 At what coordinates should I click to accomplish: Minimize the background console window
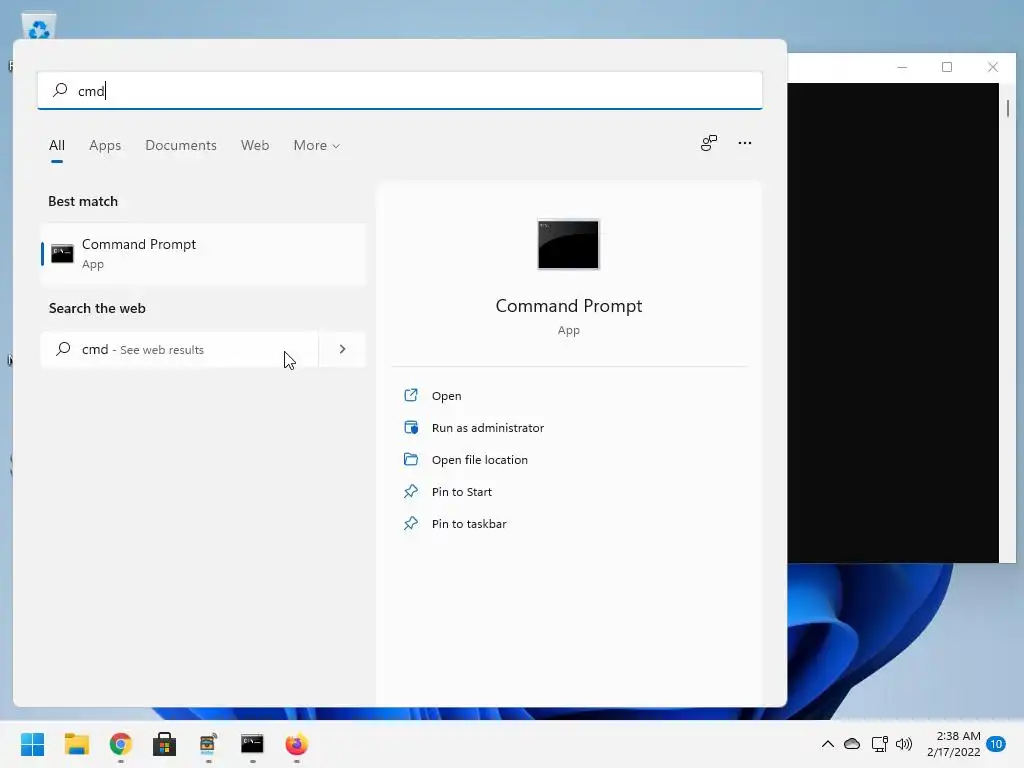tap(902, 67)
